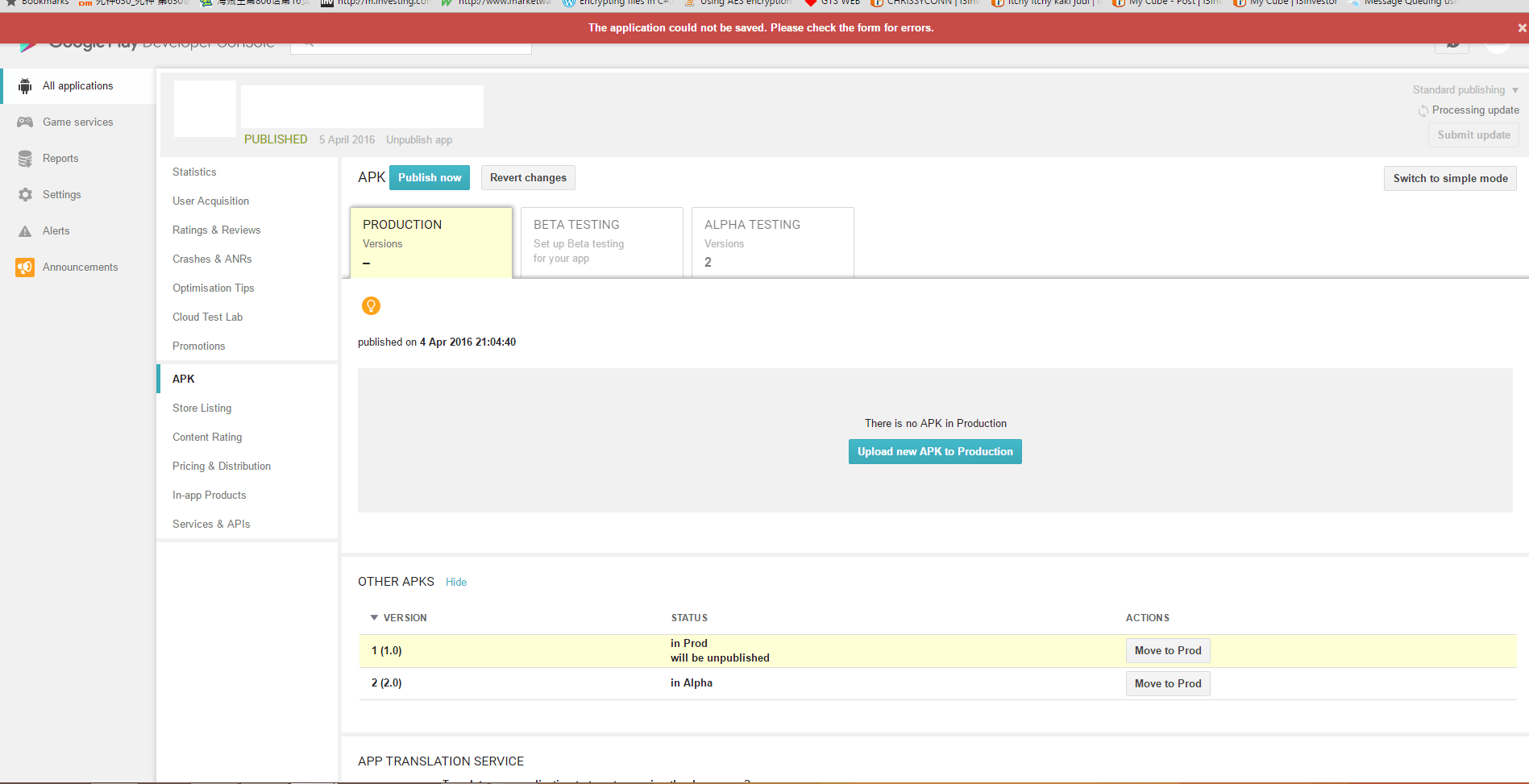Open Pricing & Distribution section

point(221,466)
